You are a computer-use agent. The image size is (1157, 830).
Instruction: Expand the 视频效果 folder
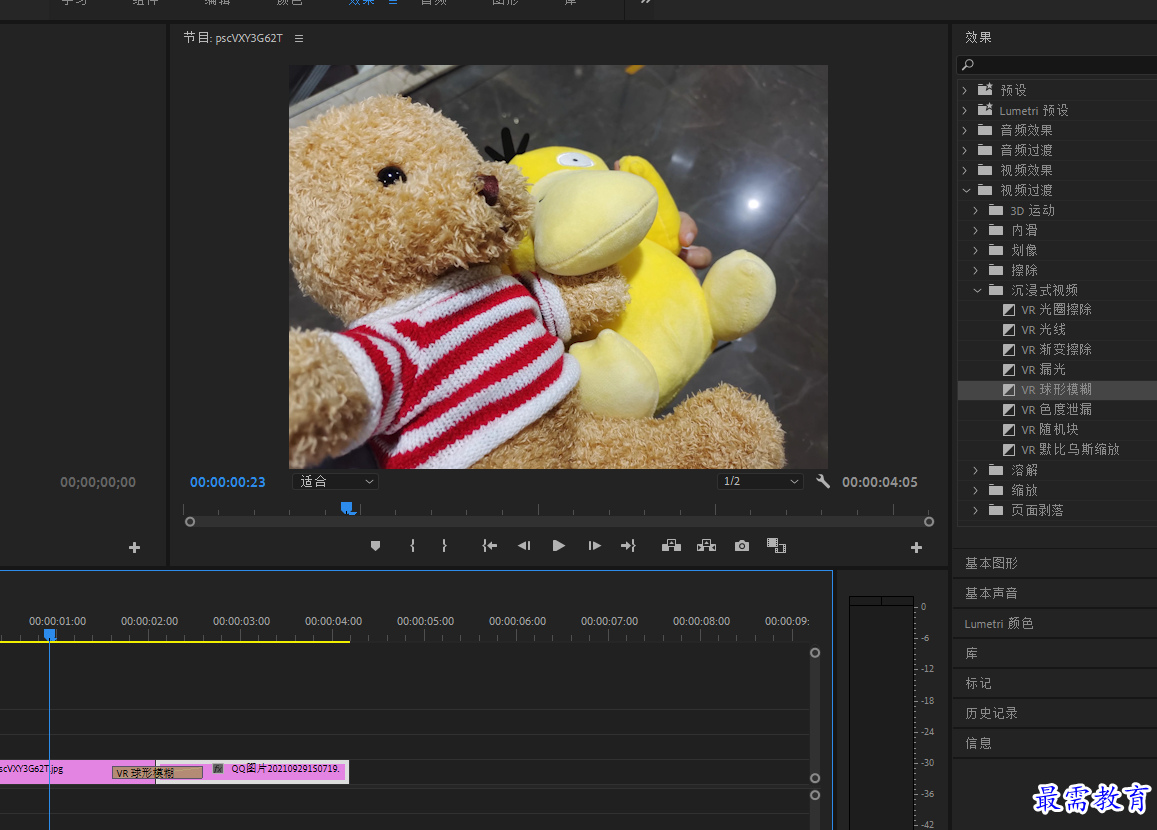pos(965,170)
